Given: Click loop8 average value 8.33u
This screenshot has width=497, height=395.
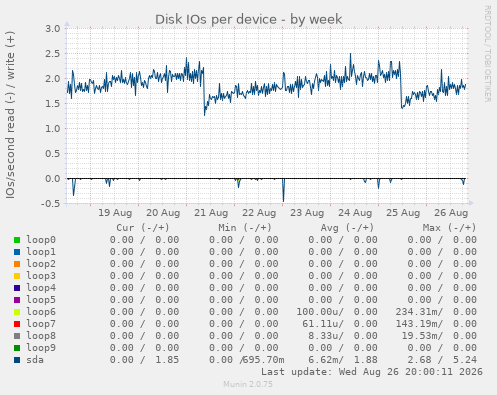Looking at the screenshot, I should coord(323,336).
